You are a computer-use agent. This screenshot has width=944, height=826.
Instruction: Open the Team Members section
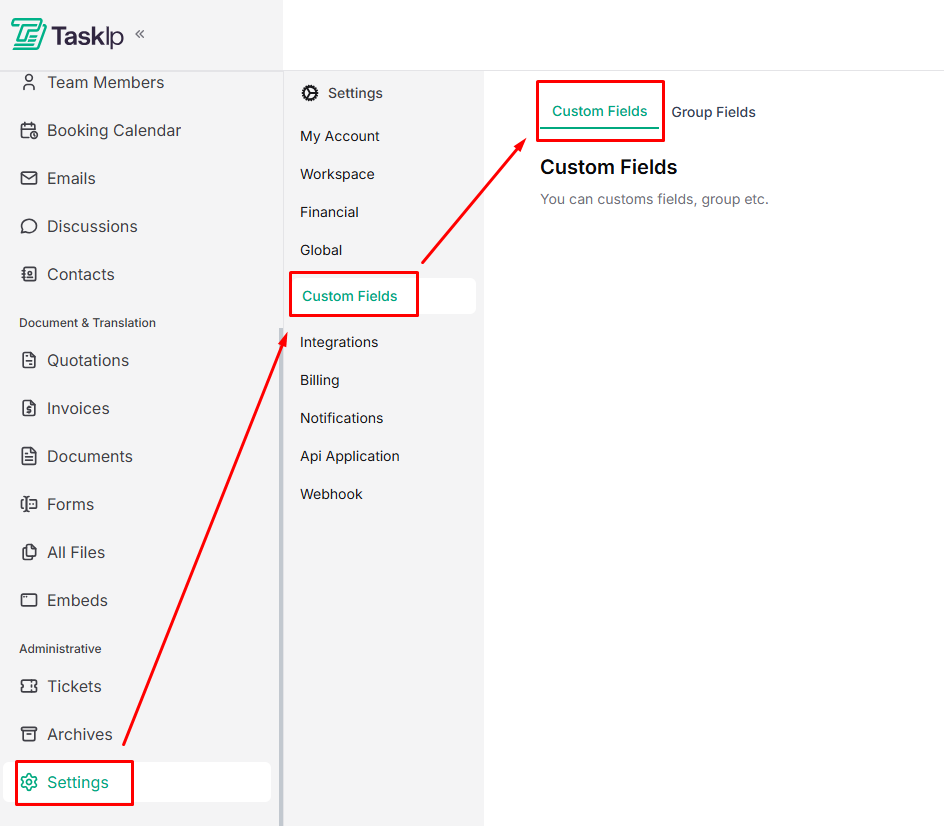pos(104,82)
